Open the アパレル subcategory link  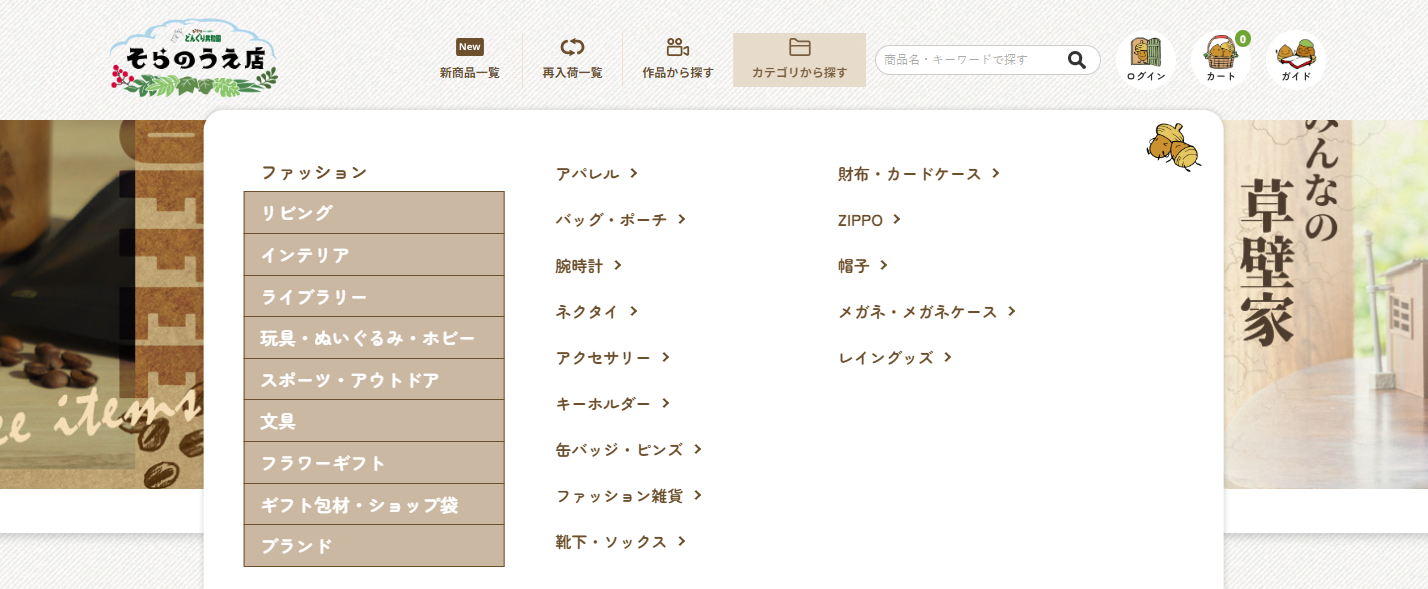[597, 173]
